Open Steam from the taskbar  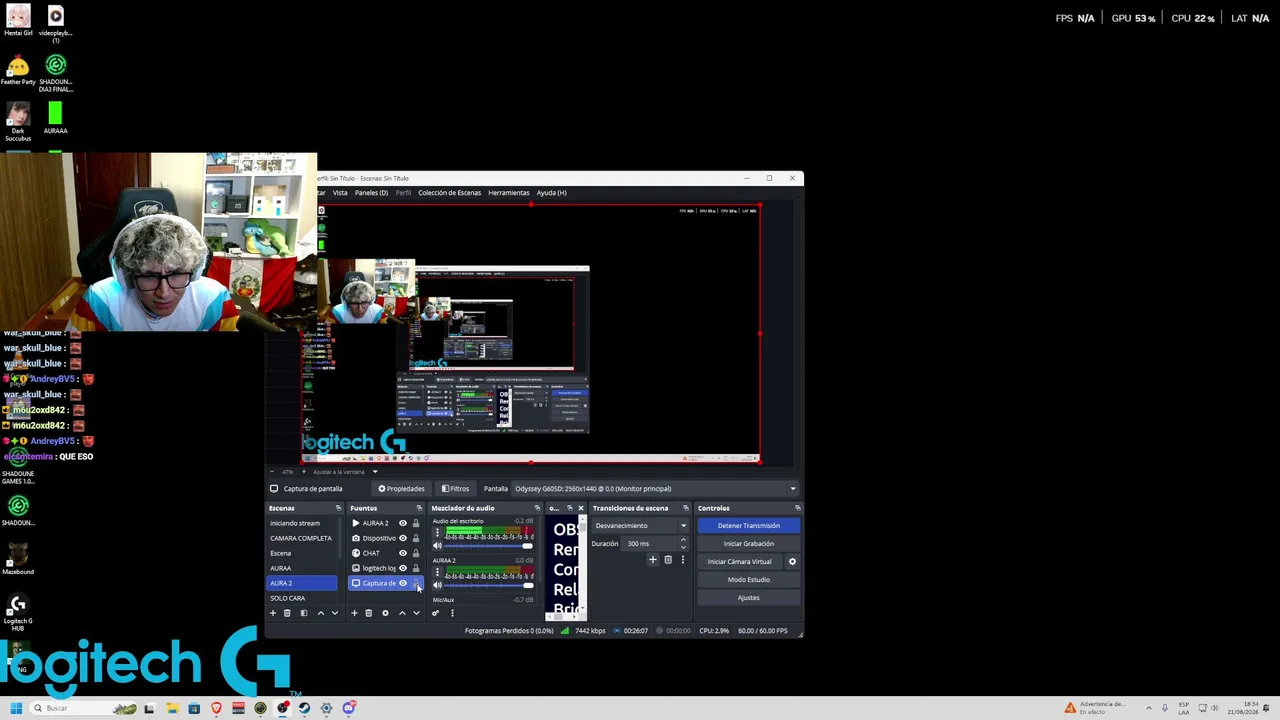(x=304, y=708)
